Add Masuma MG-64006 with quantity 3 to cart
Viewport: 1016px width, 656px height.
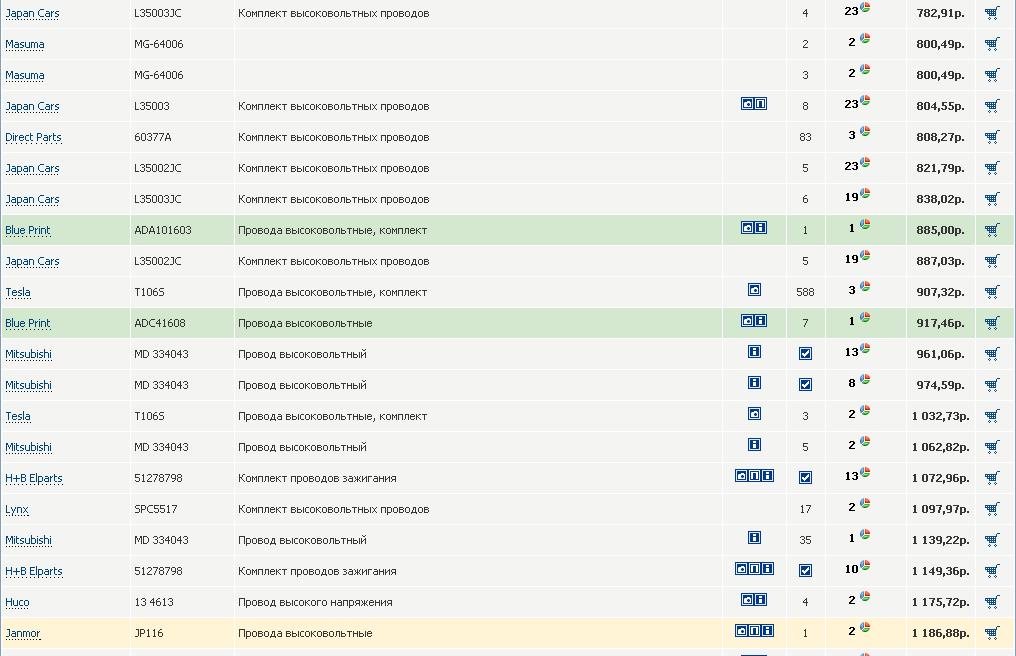[992, 75]
